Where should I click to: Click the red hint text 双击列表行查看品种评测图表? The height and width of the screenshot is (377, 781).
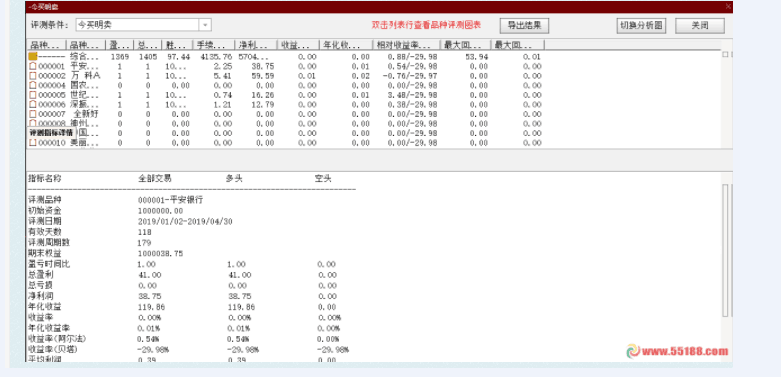(426, 25)
